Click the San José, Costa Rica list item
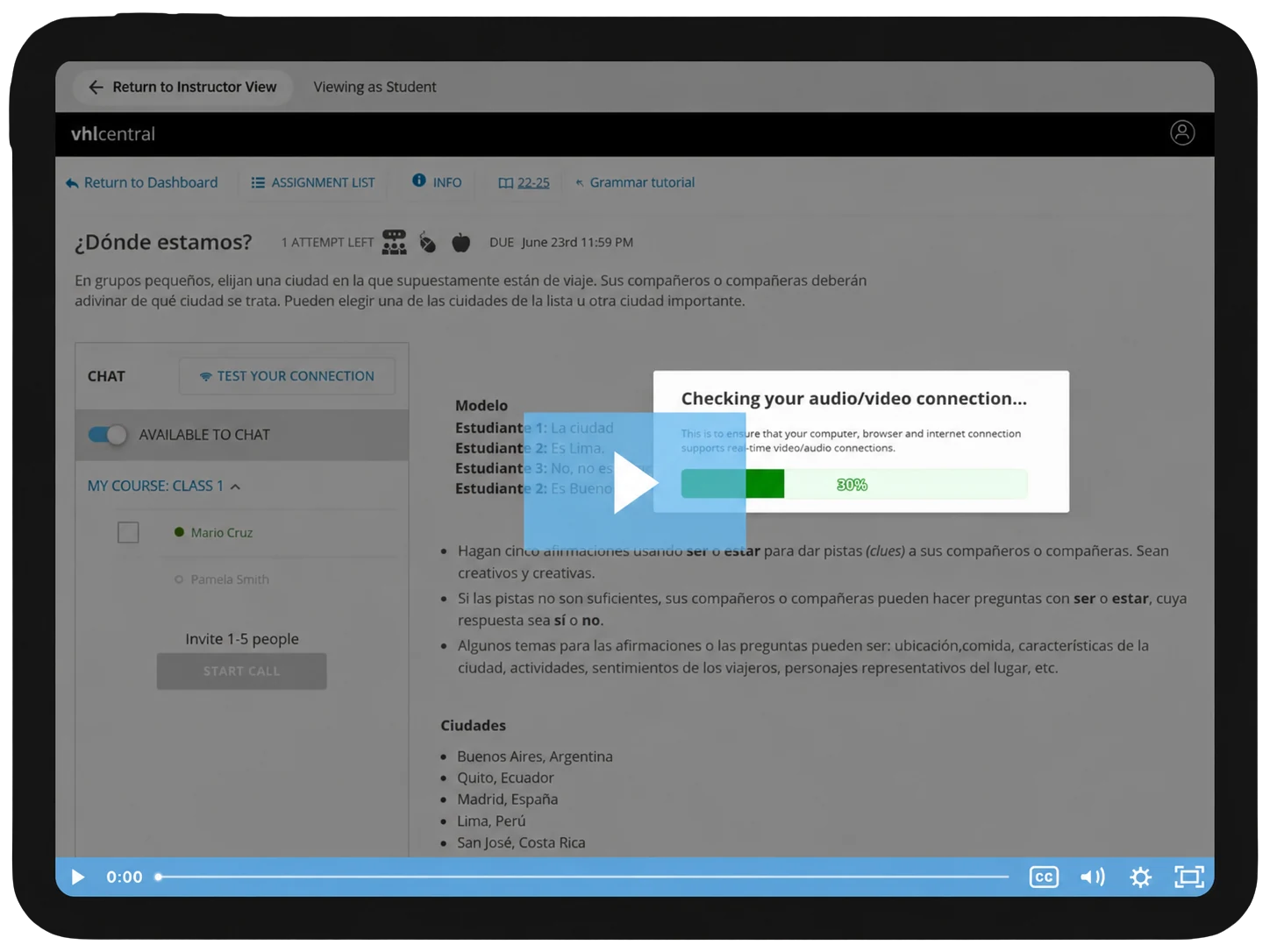 pyautogui.click(x=521, y=842)
